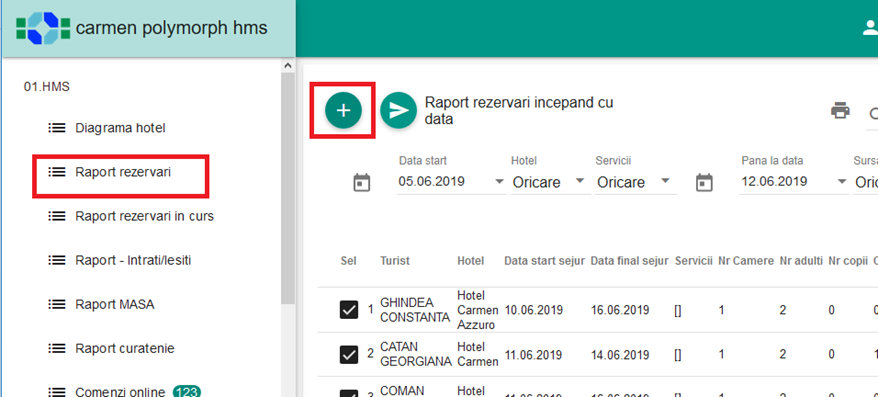This screenshot has height=397, width=878.
Task: Click the Nr copii column header
Action: click(848, 261)
